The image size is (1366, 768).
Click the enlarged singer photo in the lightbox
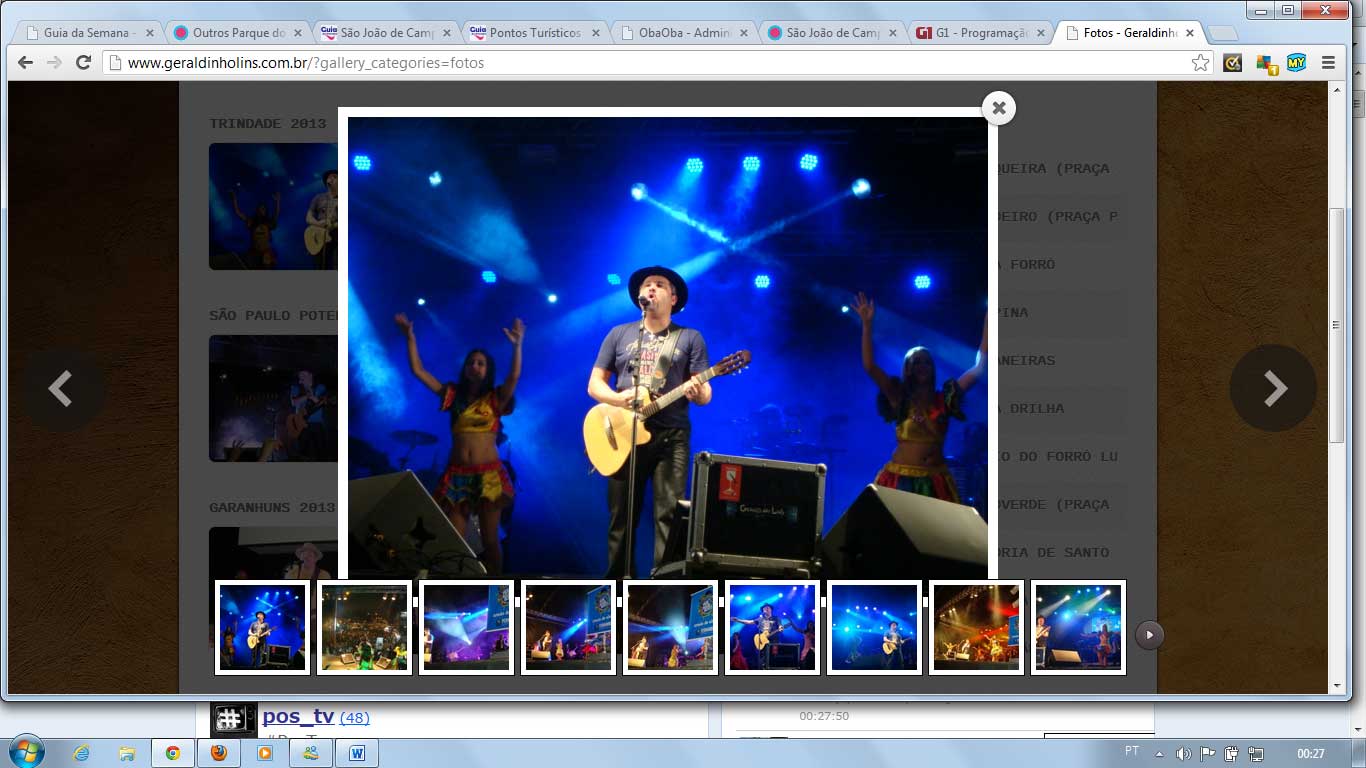667,347
